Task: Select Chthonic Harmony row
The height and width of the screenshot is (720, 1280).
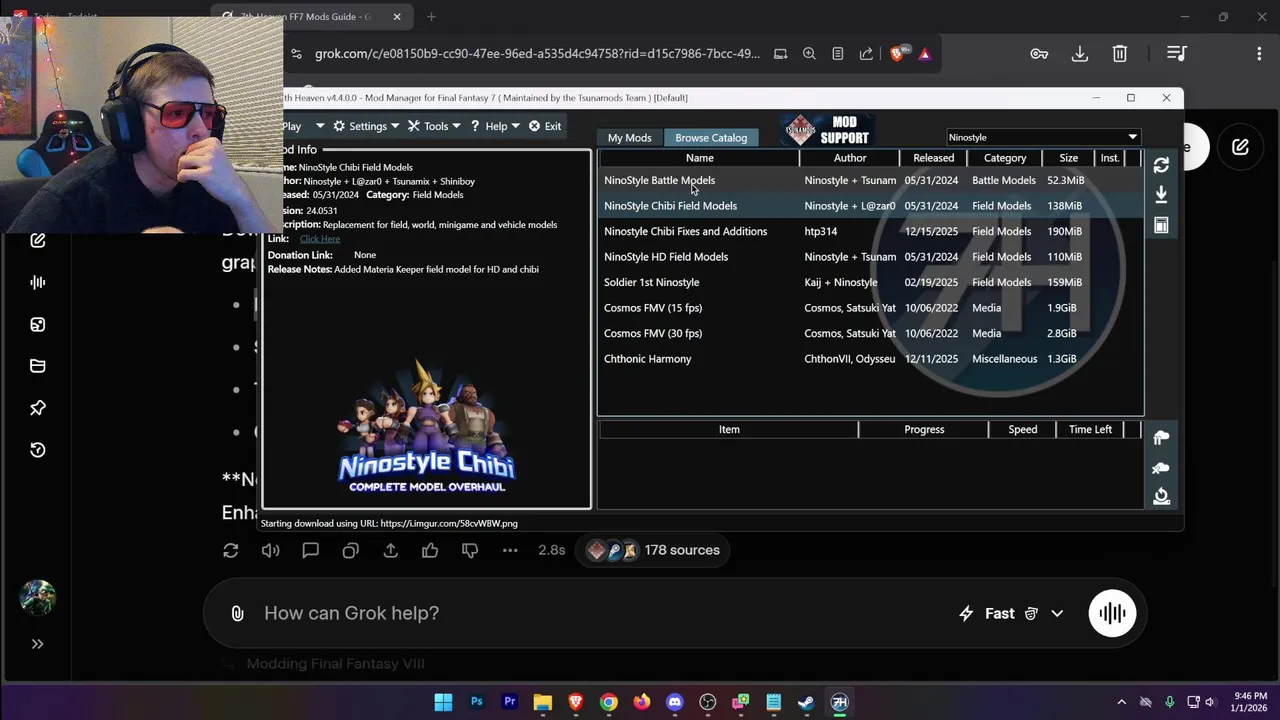Action: coord(870,359)
